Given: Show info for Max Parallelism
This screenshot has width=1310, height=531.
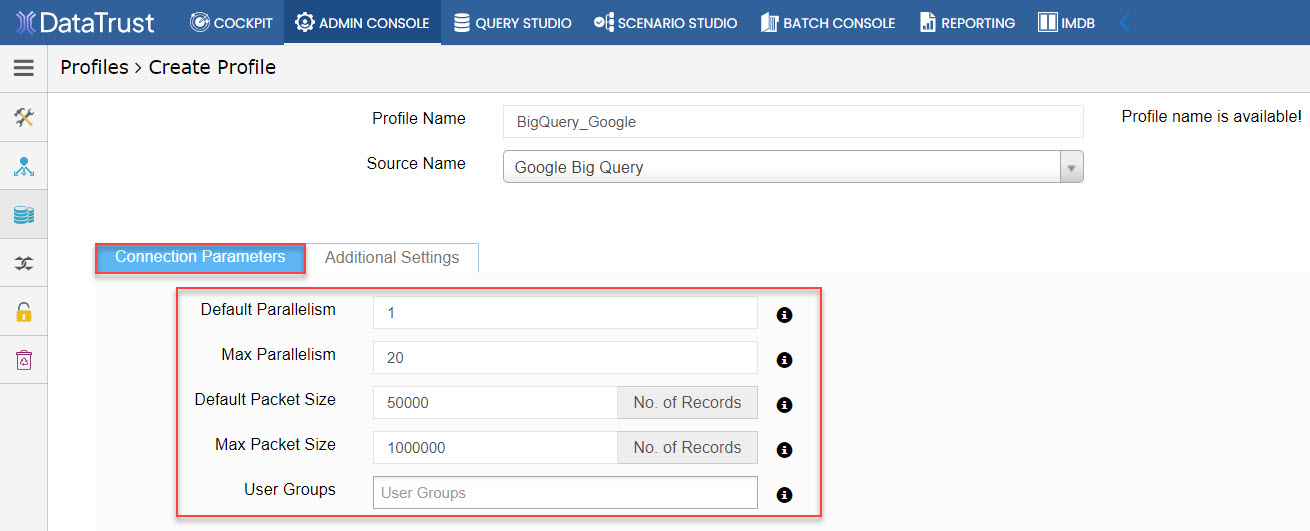Looking at the screenshot, I should tap(785, 360).
